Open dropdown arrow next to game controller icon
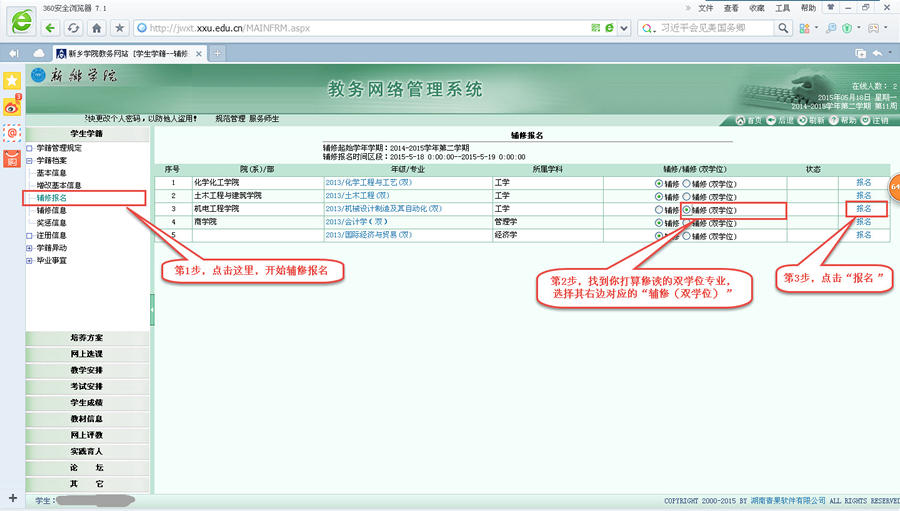Image resolution: width=900 pixels, height=511 pixels. (886, 27)
